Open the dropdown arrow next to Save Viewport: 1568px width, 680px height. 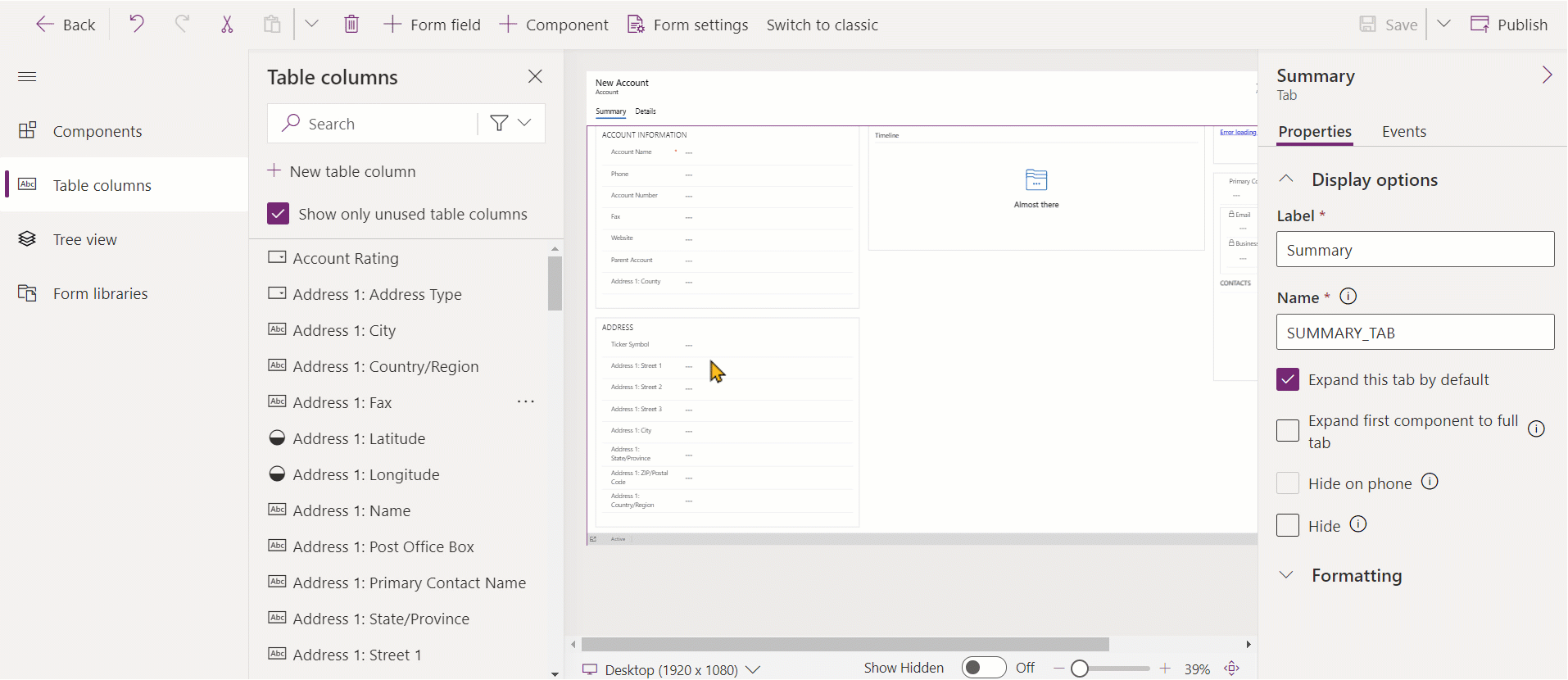[1443, 24]
